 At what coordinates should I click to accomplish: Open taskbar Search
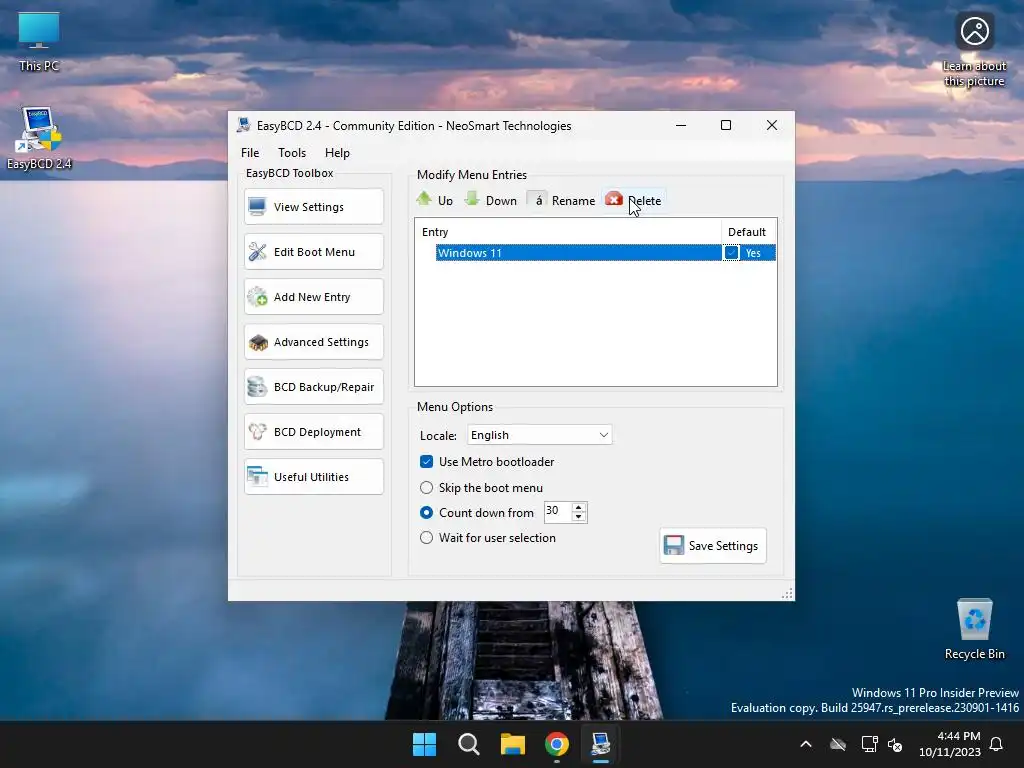tap(468, 744)
